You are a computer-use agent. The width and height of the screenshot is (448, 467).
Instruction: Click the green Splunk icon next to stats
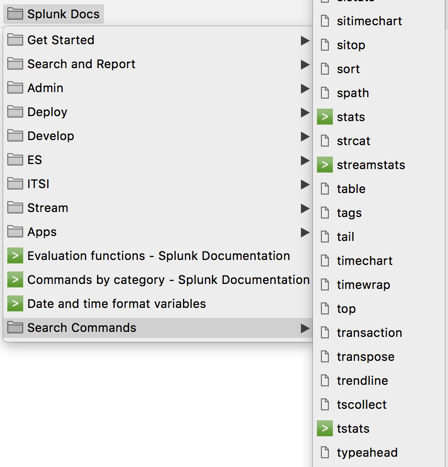tap(325, 117)
